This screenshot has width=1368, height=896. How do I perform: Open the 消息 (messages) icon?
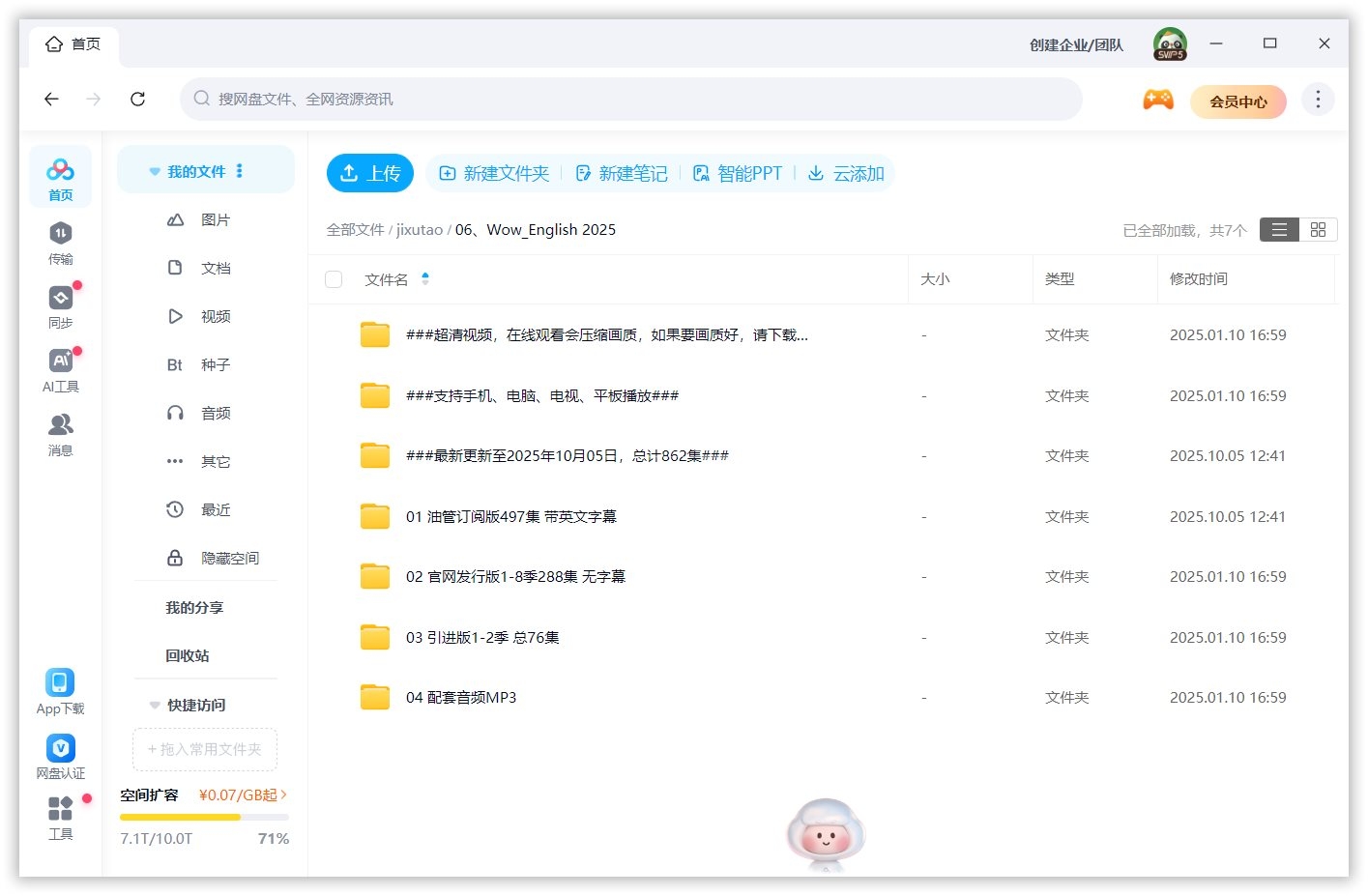point(60,426)
